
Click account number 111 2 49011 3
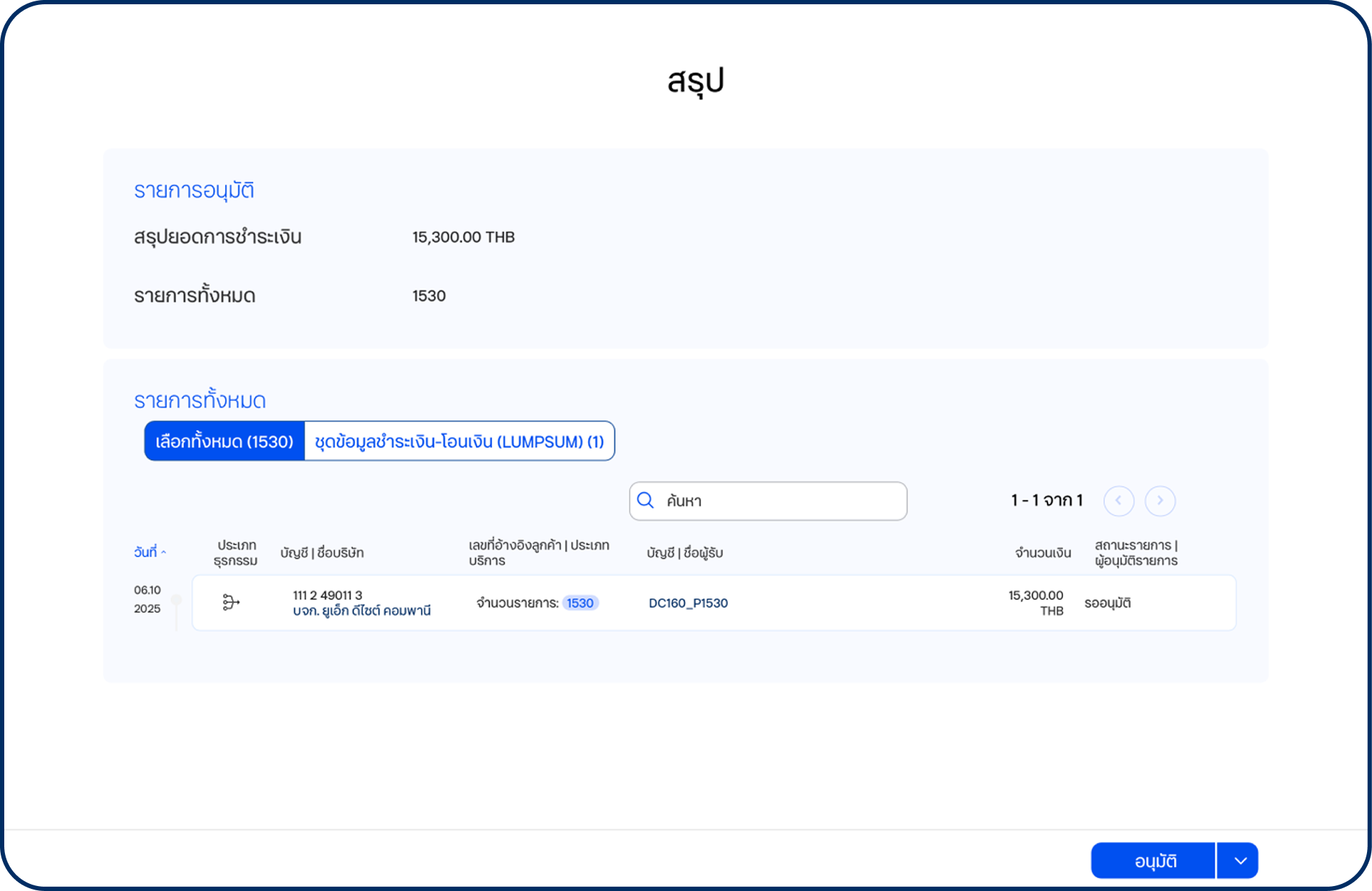[327, 595]
